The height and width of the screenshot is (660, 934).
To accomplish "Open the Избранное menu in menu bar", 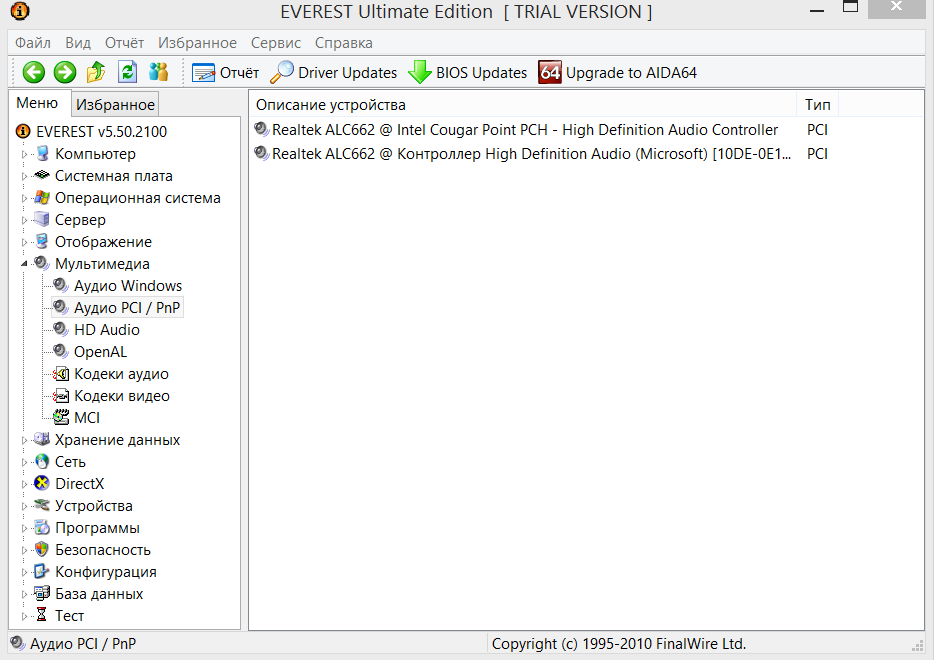I will tap(197, 43).
